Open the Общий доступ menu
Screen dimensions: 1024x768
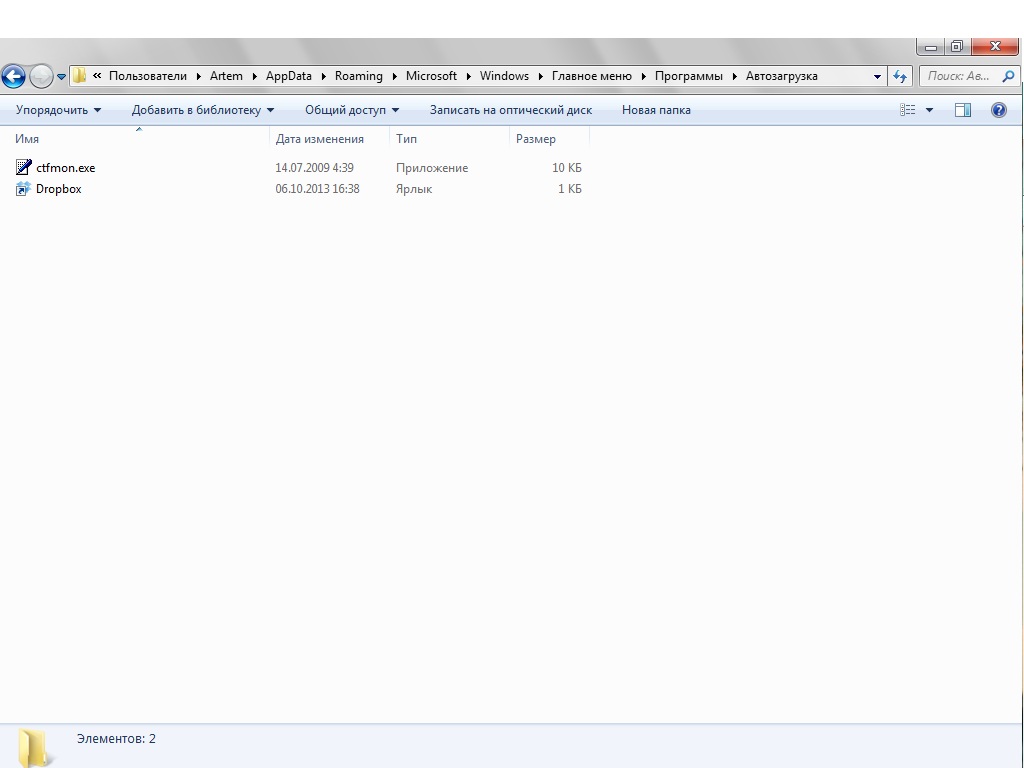click(x=351, y=110)
